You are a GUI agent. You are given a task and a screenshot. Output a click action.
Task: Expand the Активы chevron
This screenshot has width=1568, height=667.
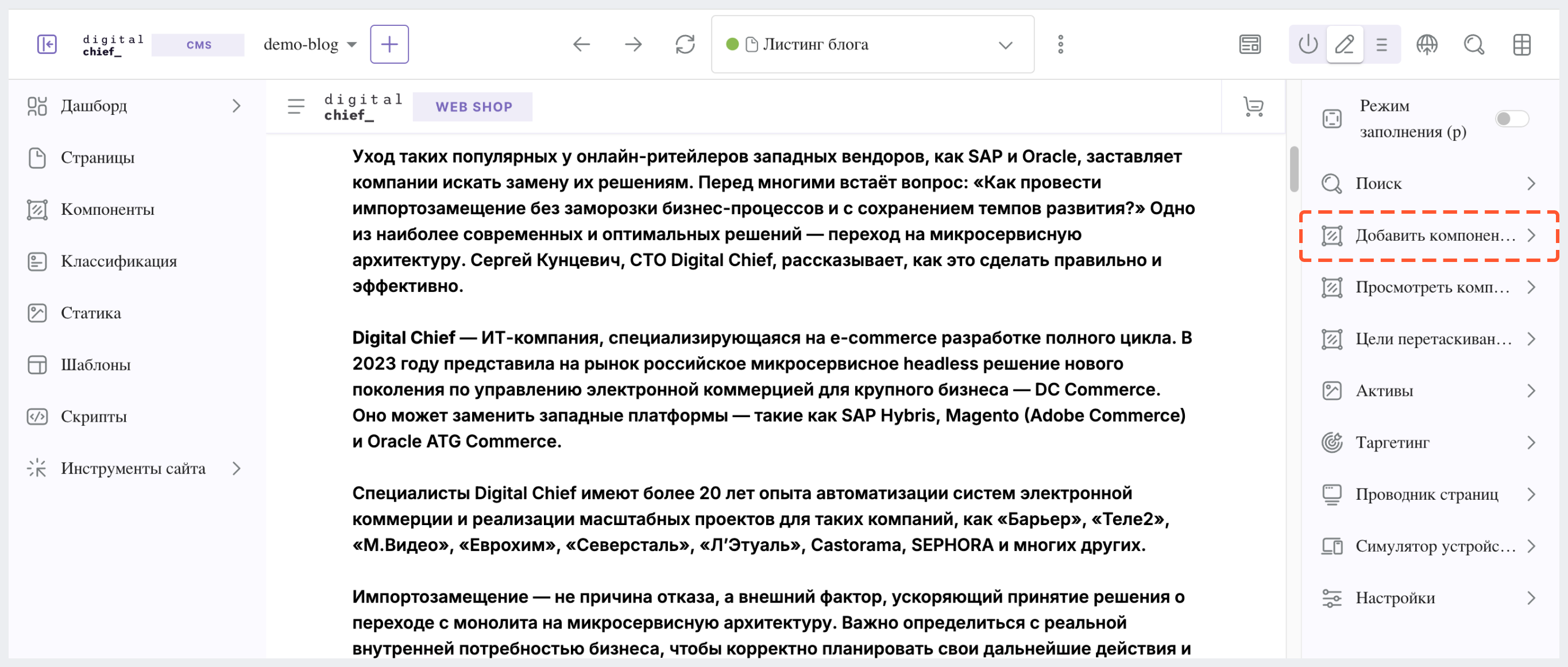pyautogui.click(x=1531, y=390)
